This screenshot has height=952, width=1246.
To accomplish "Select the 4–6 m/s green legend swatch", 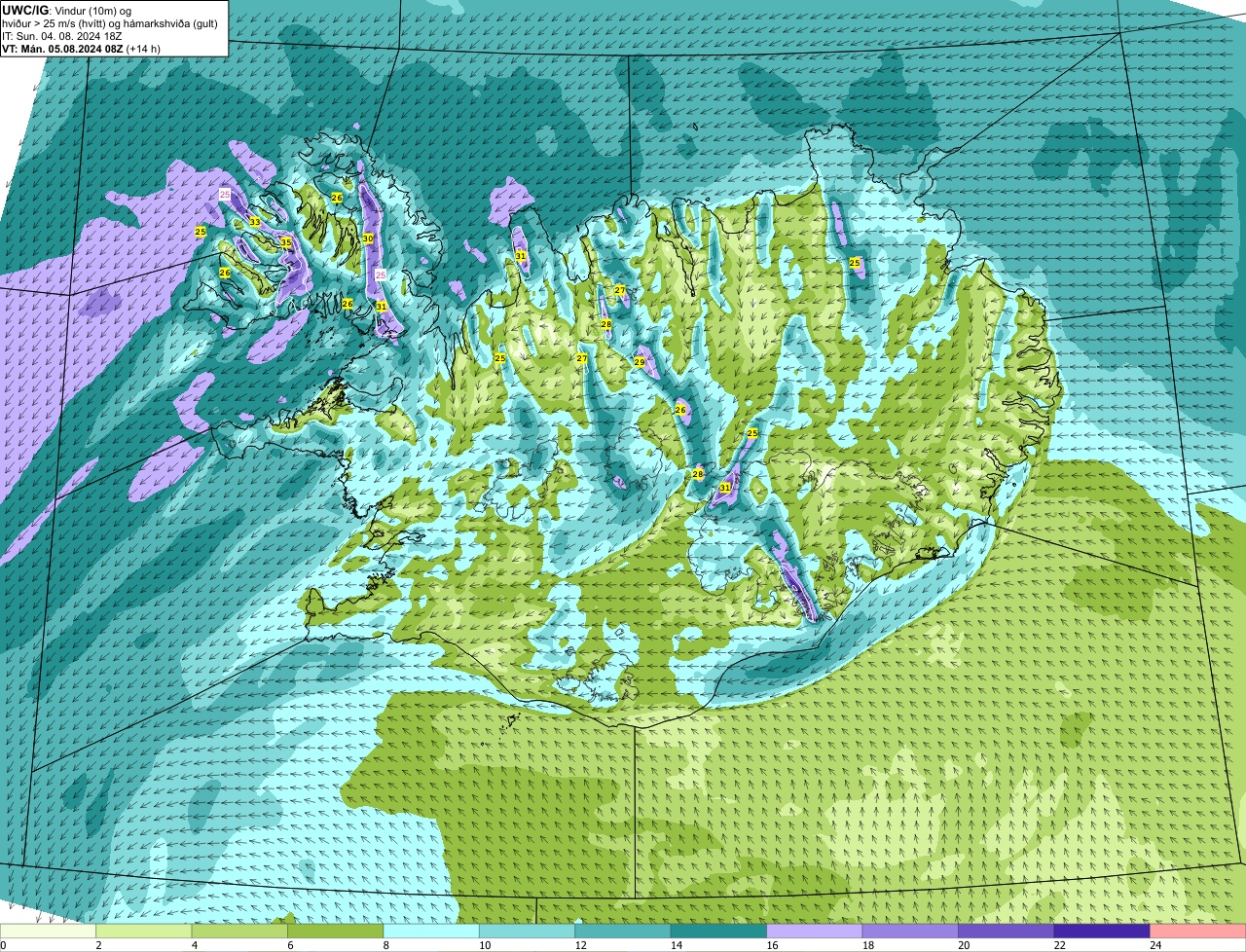I will tap(240, 932).
